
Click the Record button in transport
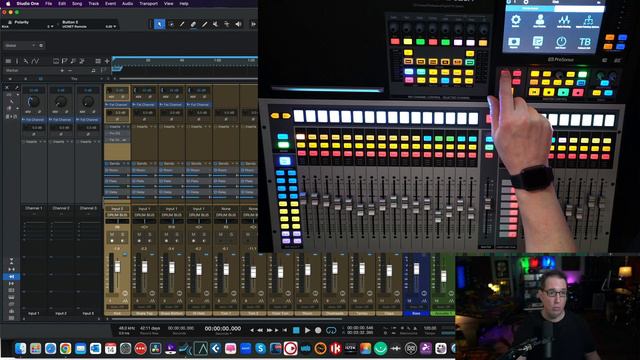point(318,330)
